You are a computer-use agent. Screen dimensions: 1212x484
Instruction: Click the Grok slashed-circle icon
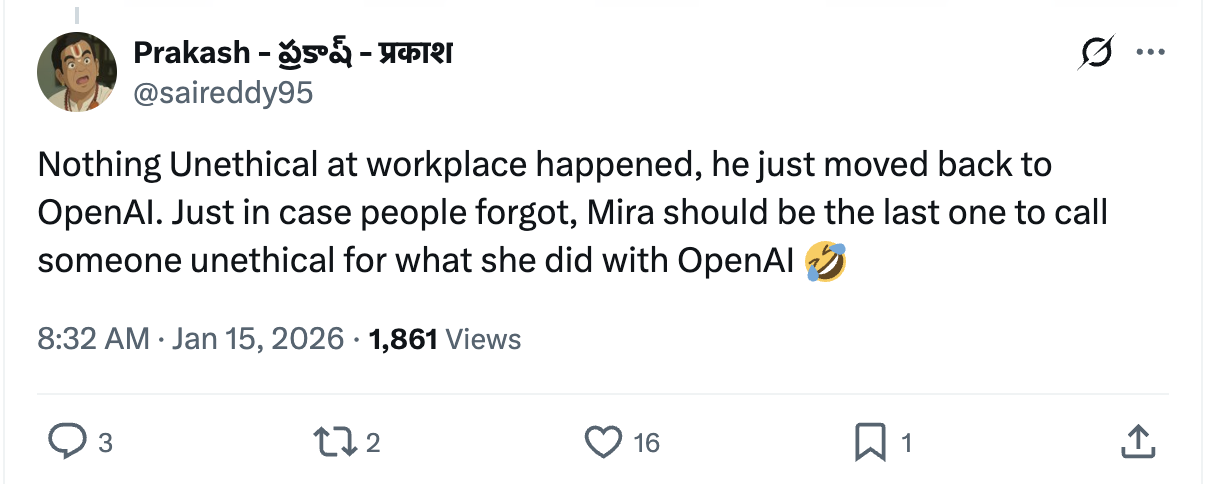(x=1094, y=54)
